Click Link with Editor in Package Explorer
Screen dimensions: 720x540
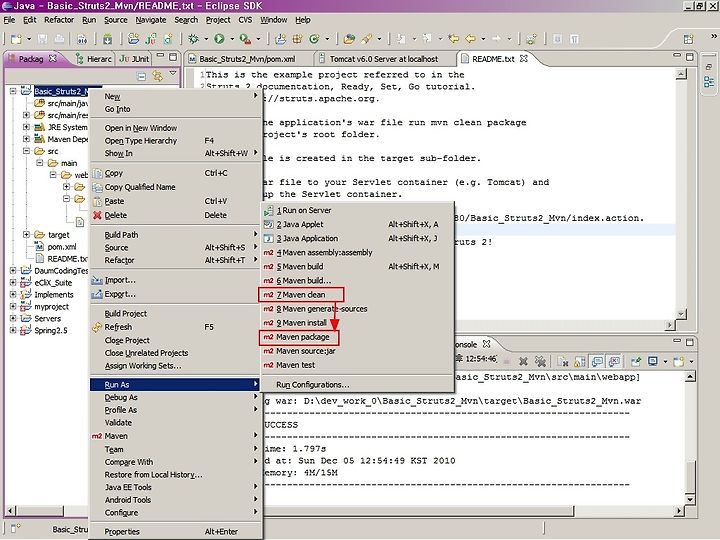tap(158, 76)
